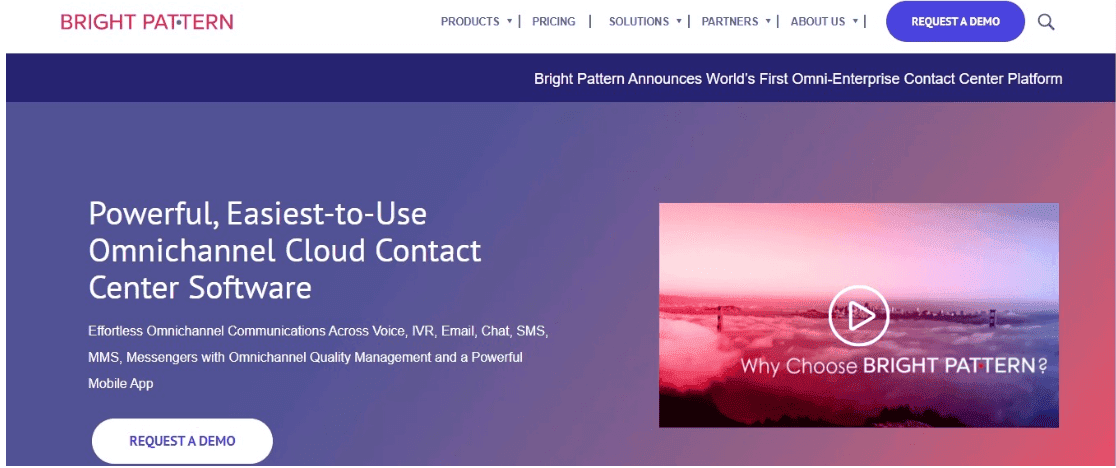Click the Why Choose Bright Pattern caption
The image size is (1116, 468).
(x=894, y=366)
